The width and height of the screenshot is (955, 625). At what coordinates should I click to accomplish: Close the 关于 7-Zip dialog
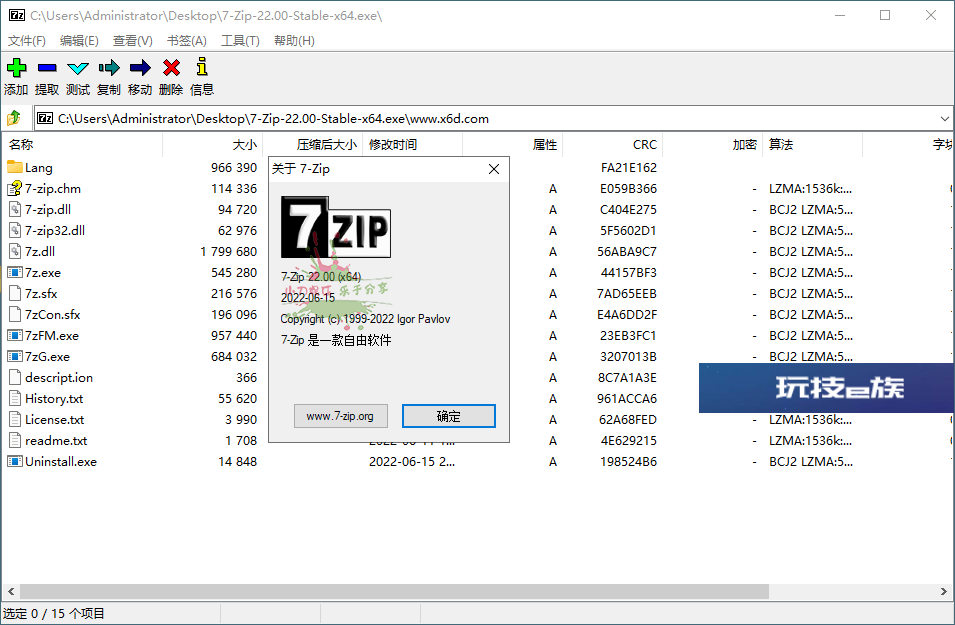(x=494, y=169)
